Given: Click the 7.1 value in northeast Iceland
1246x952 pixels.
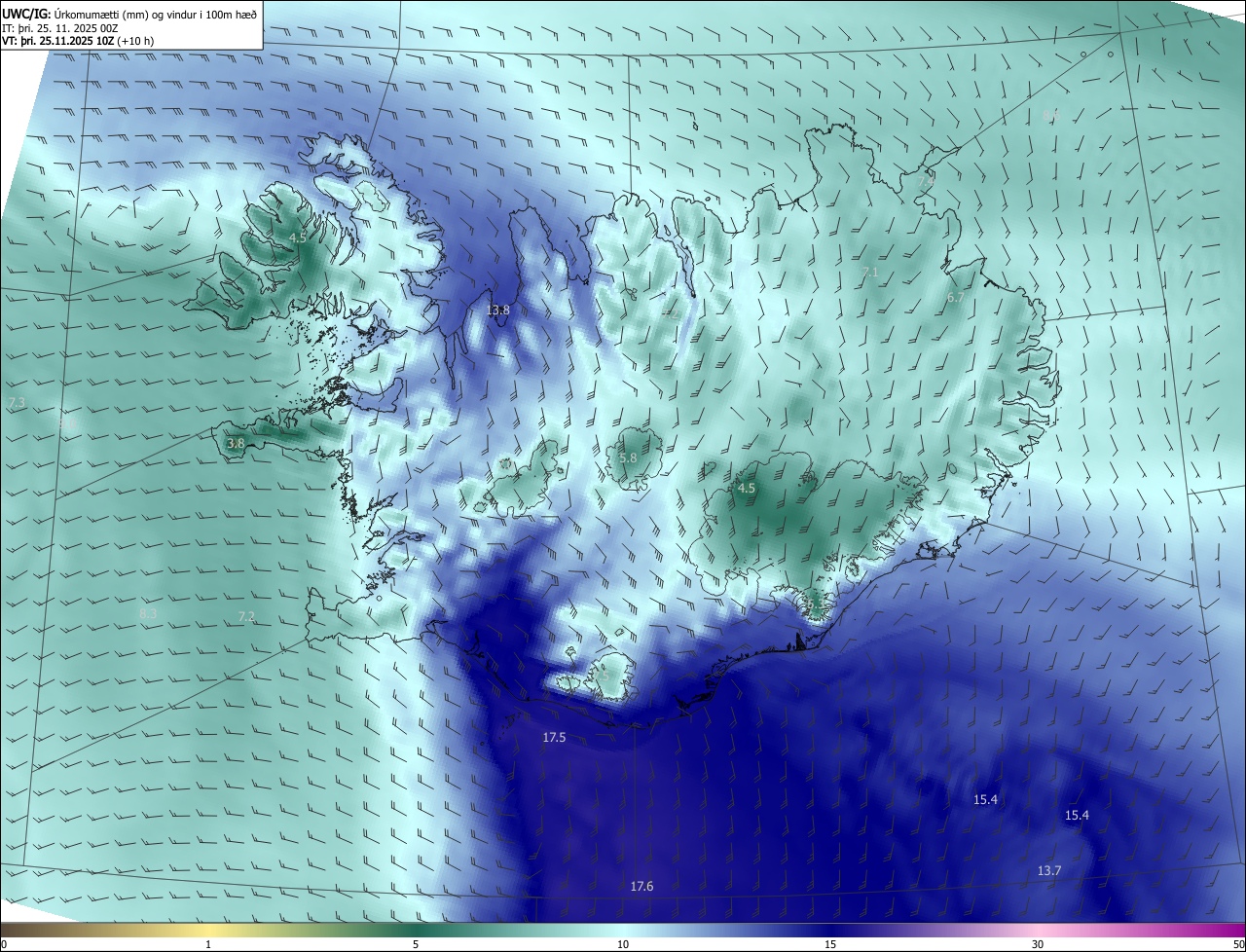Looking at the screenshot, I should click(x=870, y=273).
